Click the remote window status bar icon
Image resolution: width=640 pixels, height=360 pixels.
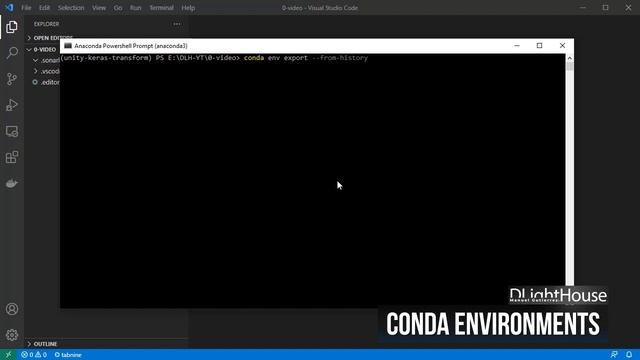8,355
